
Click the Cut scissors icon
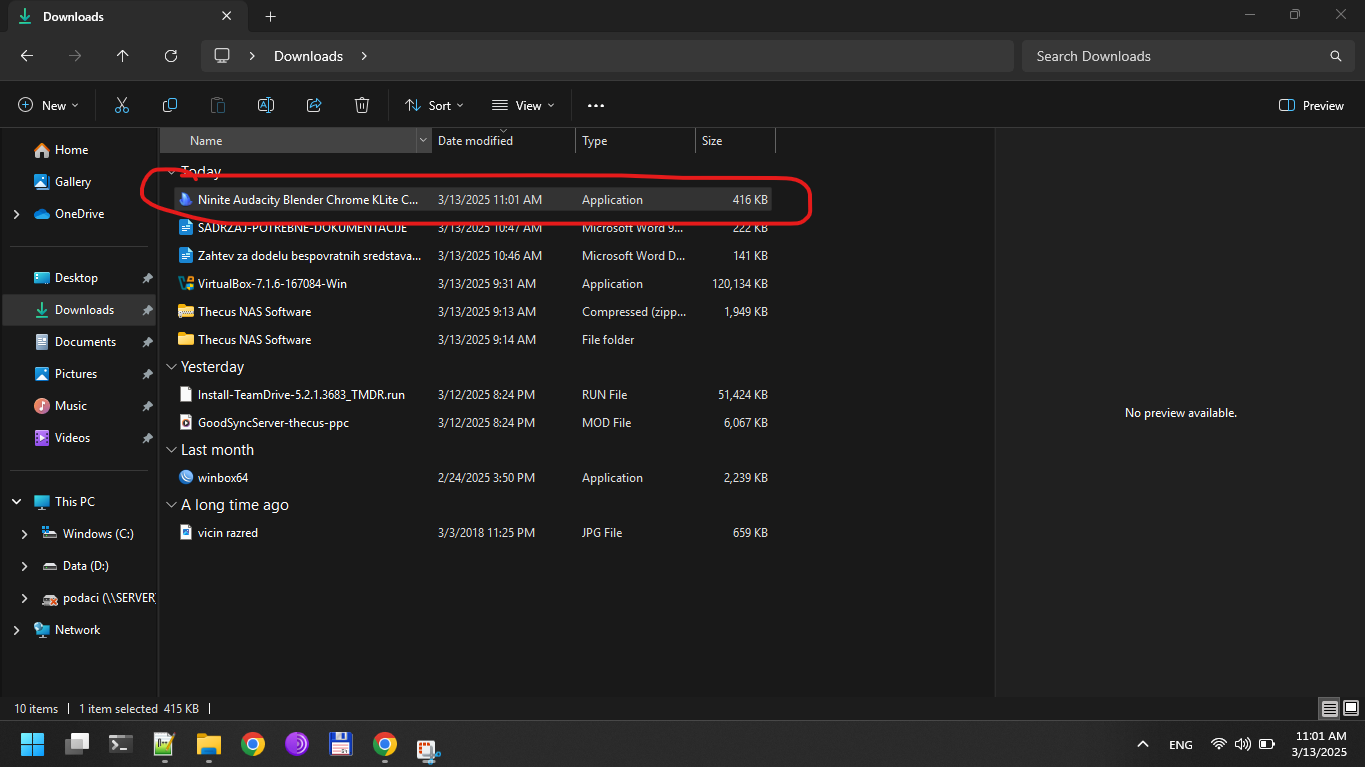click(x=122, y=105)
